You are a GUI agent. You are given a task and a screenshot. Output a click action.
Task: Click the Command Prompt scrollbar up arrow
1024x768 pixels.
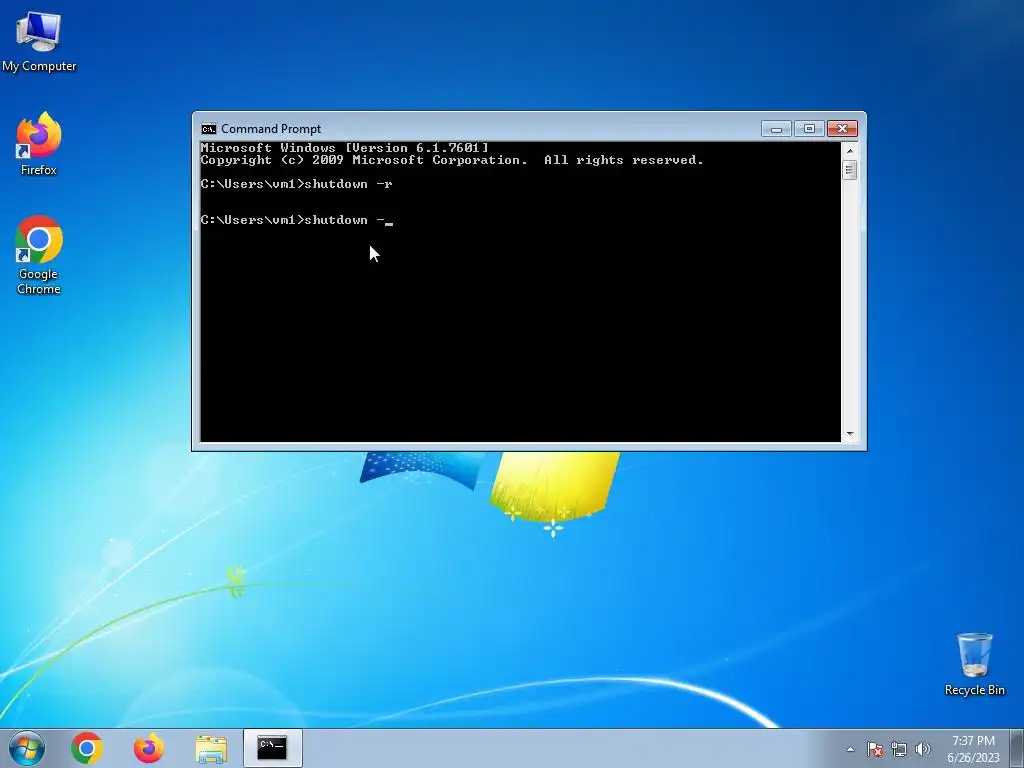[850, 150]
